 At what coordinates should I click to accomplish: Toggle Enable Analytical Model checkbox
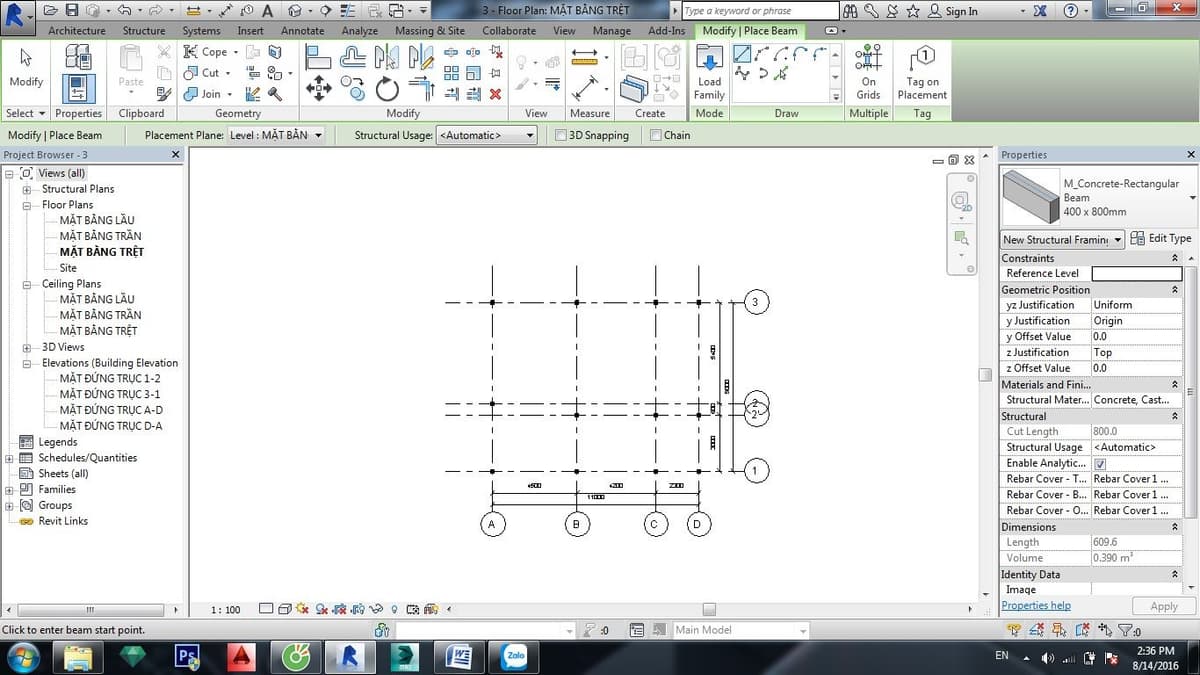[x=1100, y=464]
